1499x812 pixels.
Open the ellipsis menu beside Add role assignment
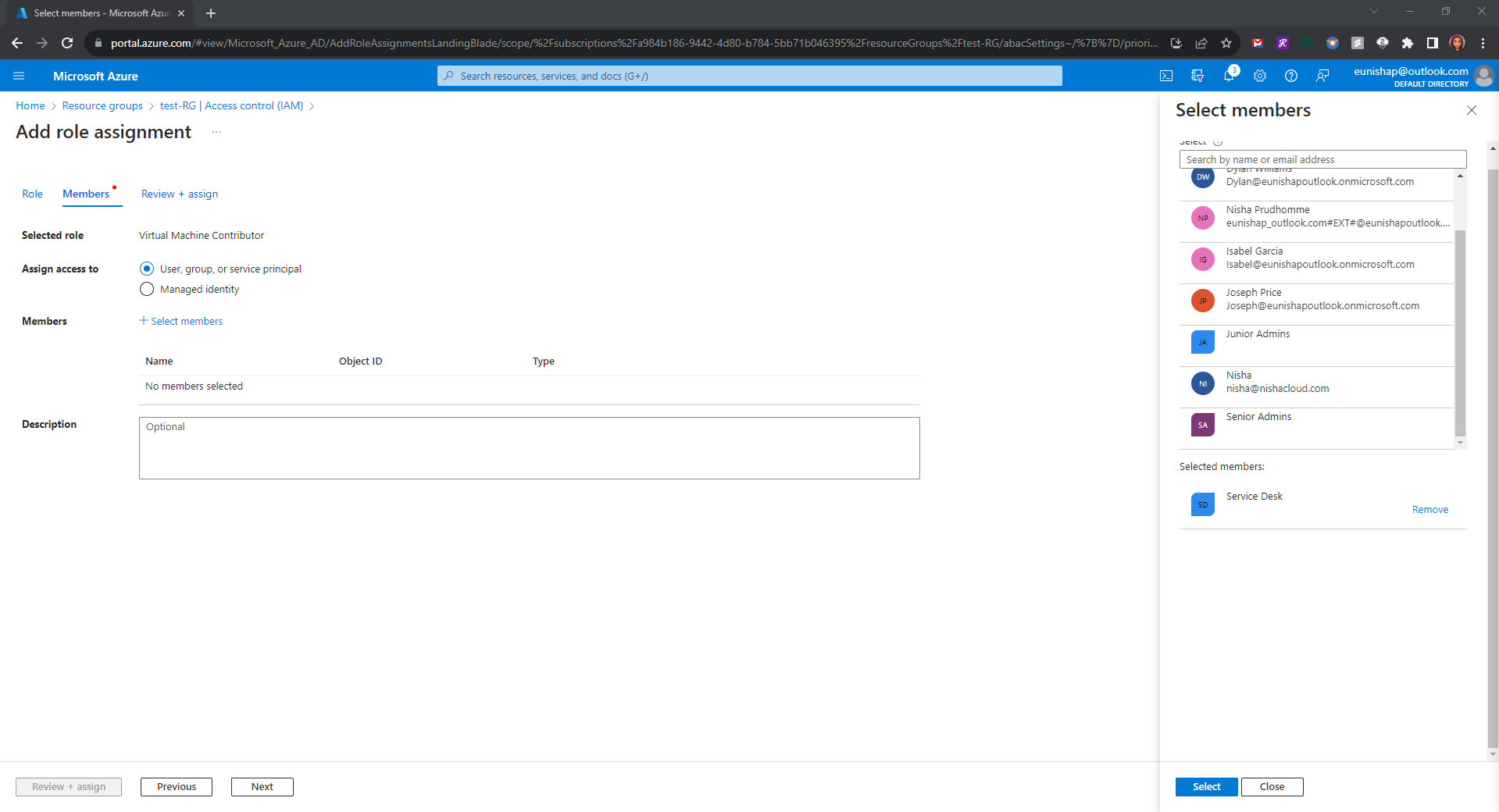coord(216,132)
